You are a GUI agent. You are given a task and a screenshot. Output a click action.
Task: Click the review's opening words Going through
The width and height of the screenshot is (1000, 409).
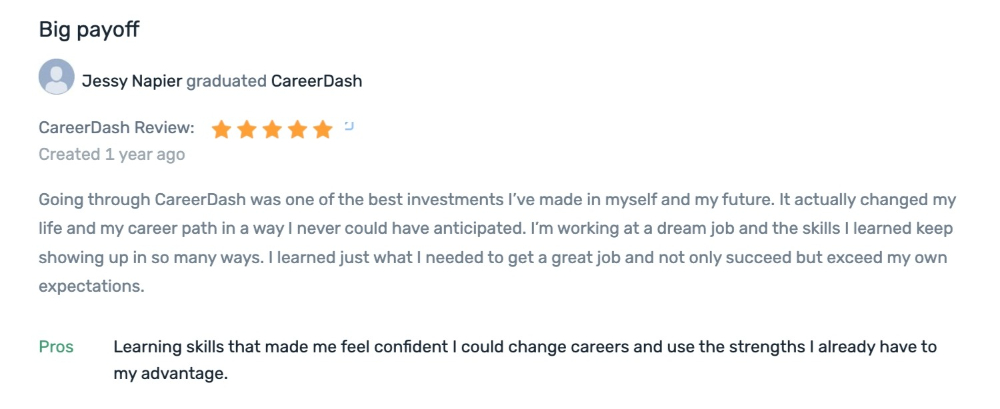(94, 200)
